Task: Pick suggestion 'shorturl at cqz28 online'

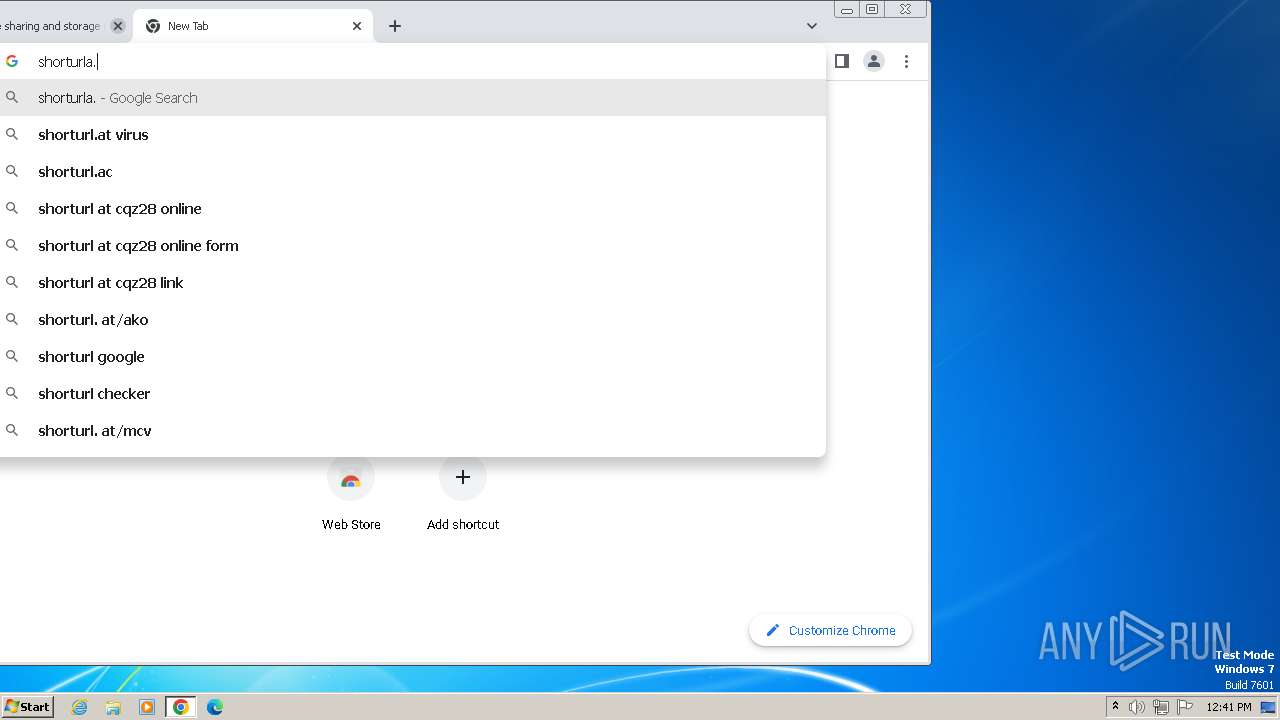Action: pyautogui.click(x=413, y=209)
